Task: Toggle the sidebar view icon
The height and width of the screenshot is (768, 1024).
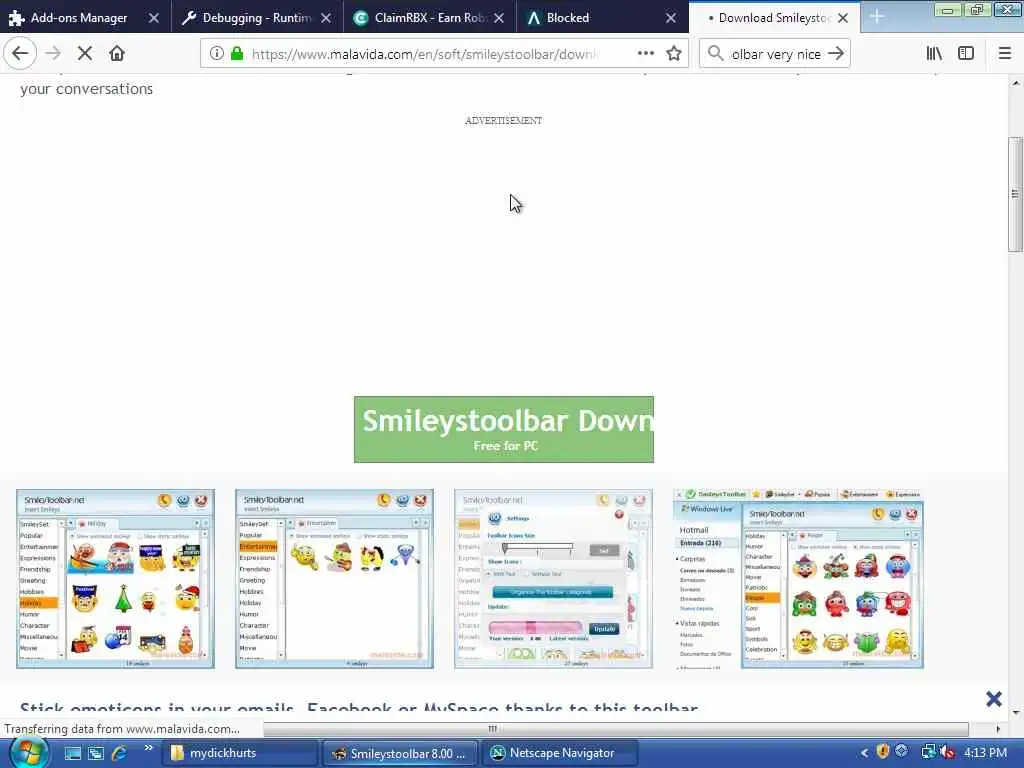Action: click(966, 54)
